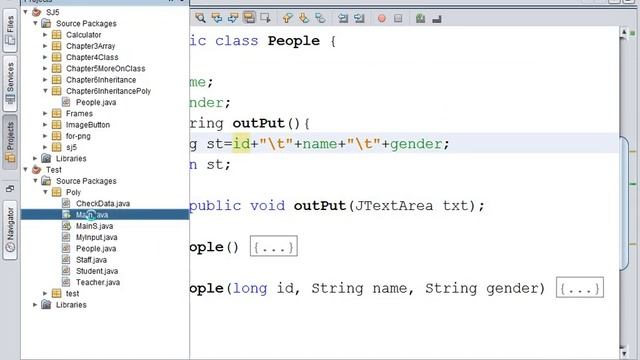Click the Uncomment code icon
This screenshot has width=640, height=360.
tap(437, 19)
